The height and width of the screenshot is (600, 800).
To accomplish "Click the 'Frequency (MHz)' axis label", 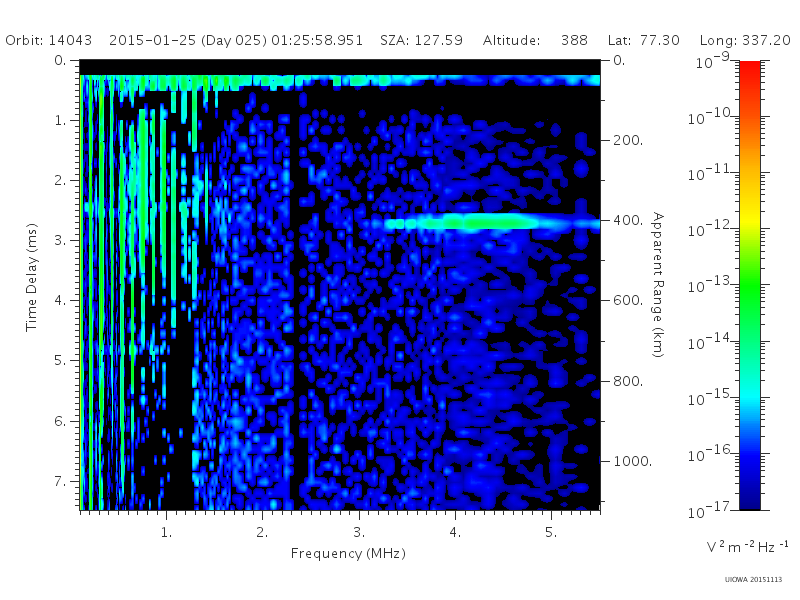I will click(348, 554).
